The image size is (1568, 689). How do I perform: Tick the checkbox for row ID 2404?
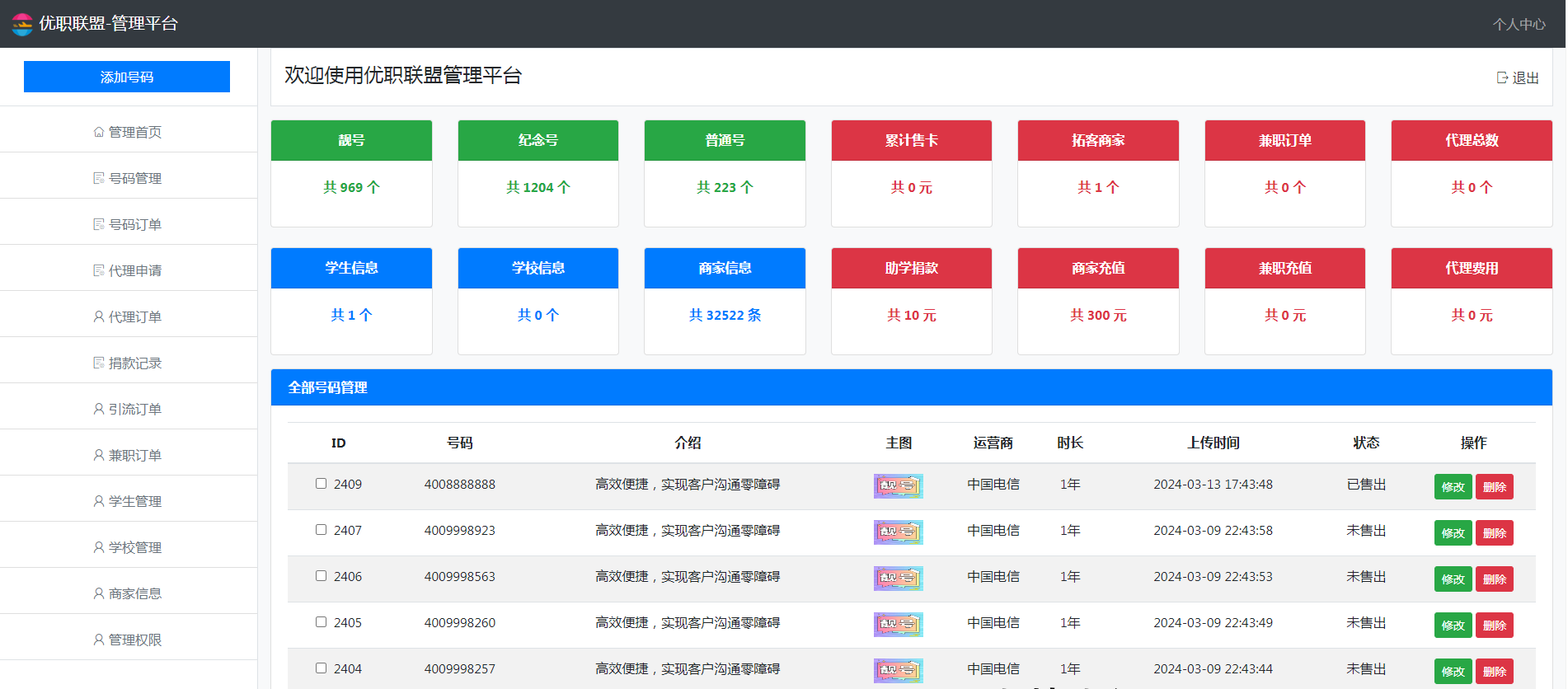point(321,668)
